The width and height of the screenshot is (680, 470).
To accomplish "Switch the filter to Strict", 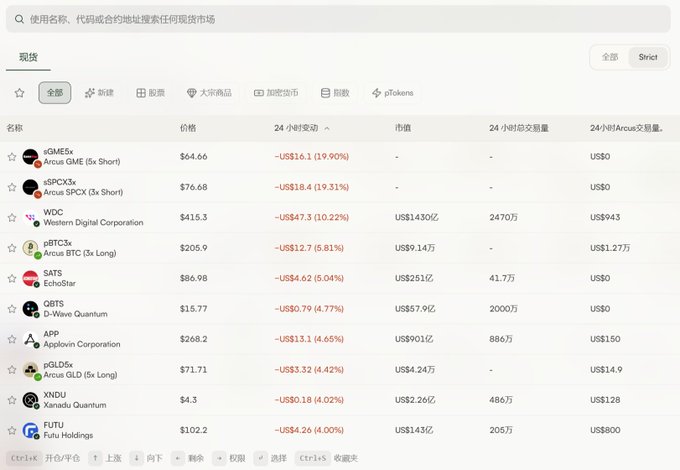I will pyautogui.click(x=648, y=57).
